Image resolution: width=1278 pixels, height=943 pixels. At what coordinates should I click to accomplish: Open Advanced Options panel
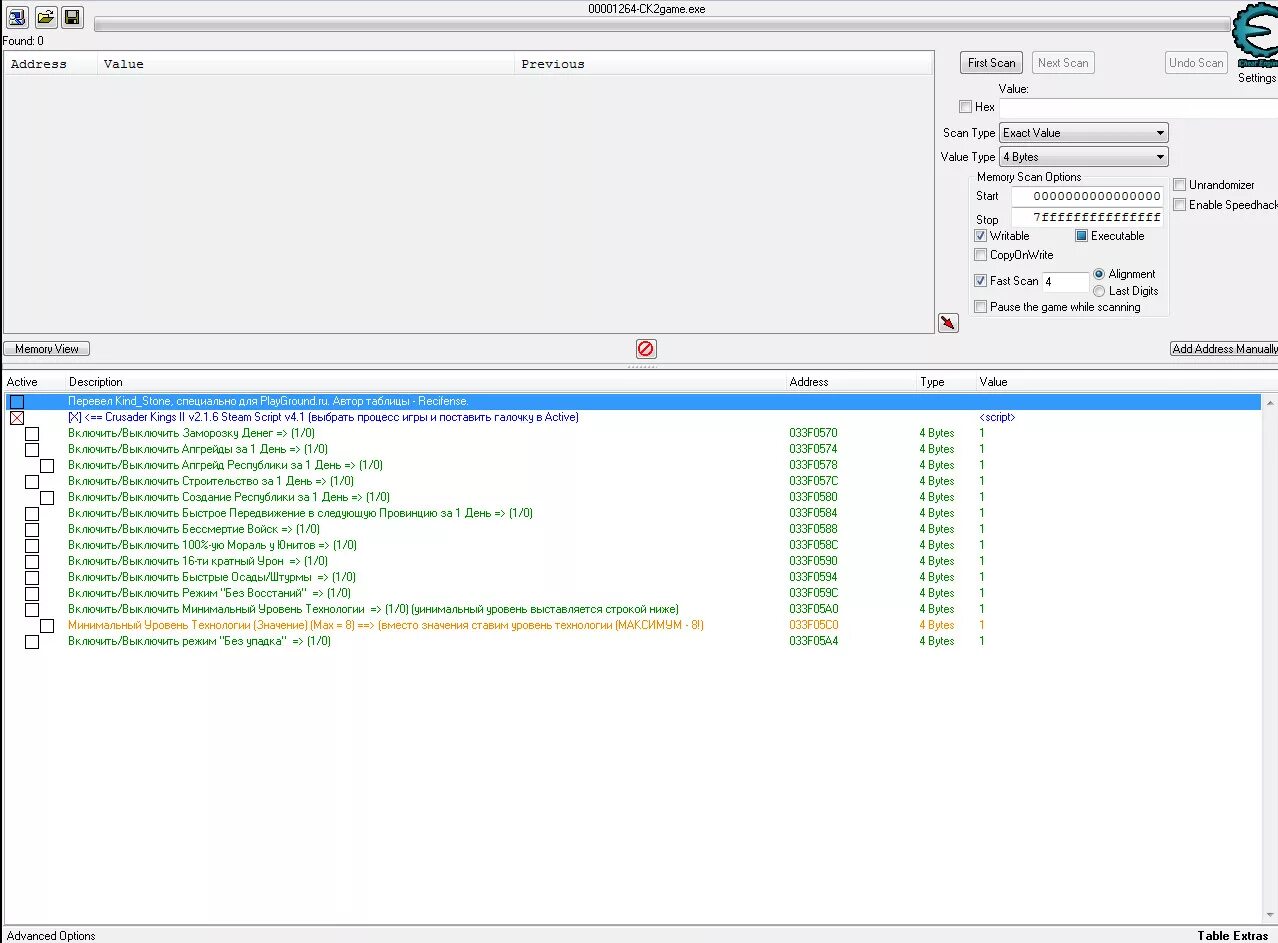point(51,936)
